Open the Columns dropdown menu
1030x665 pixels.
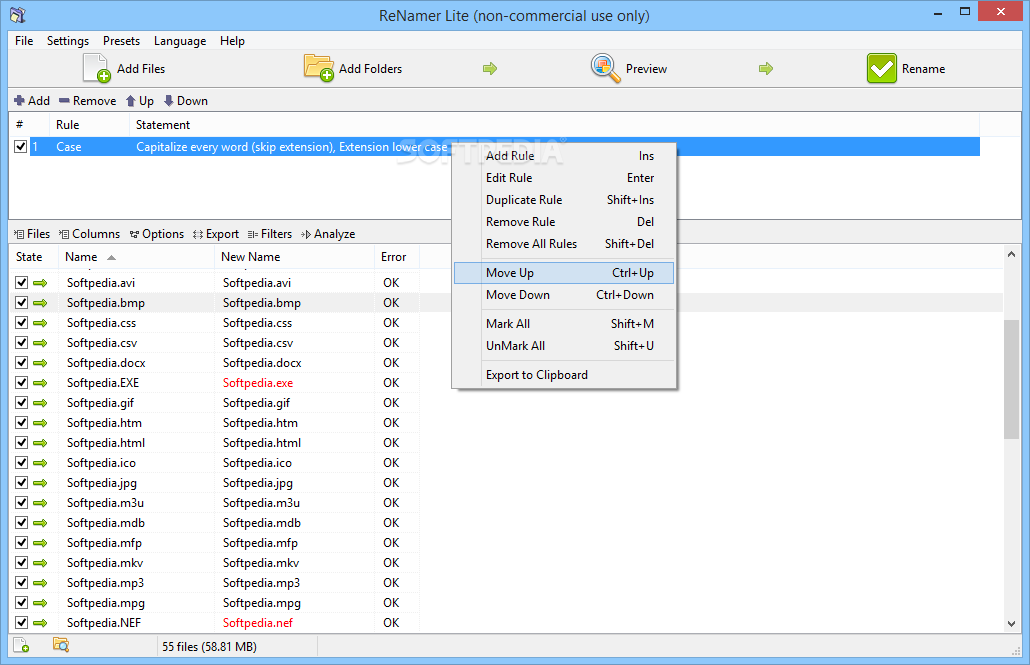tap(89, 234)
